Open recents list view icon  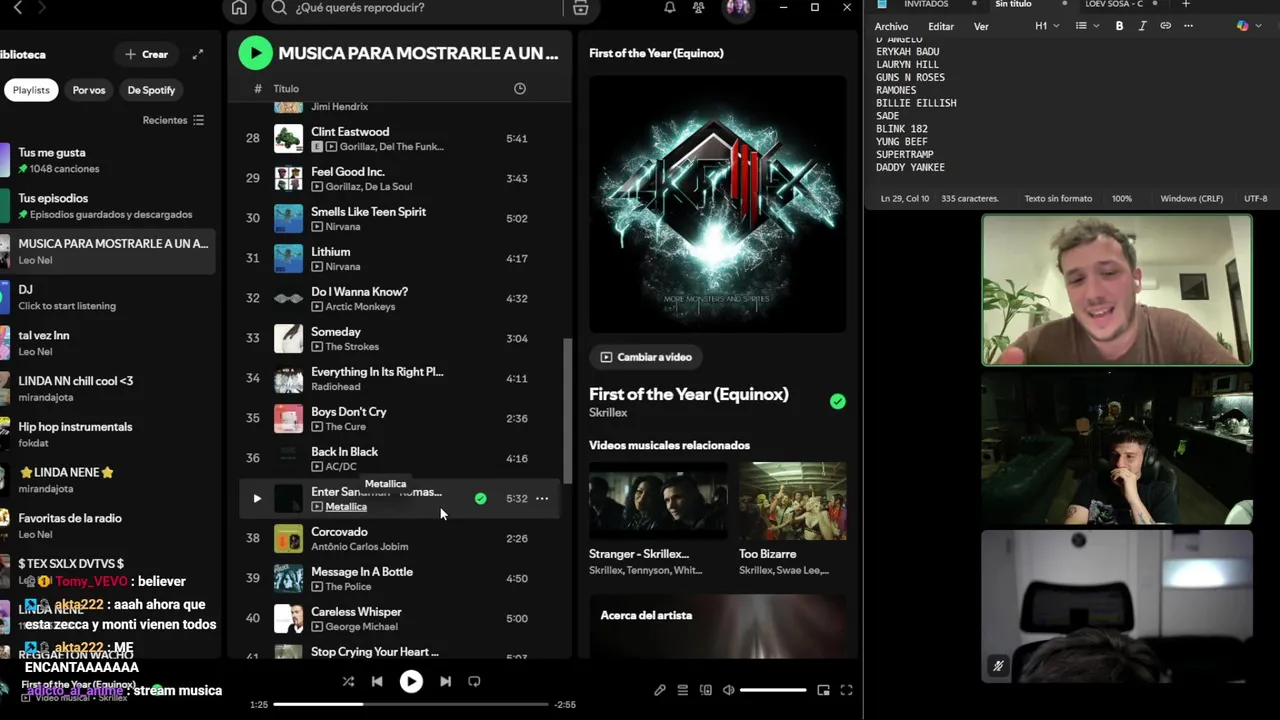(198, 120)
